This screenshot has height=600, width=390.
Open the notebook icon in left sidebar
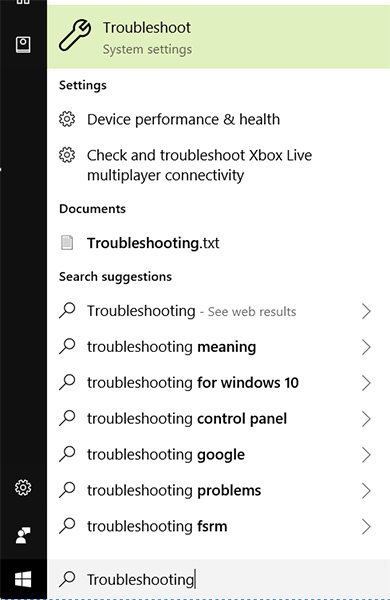(x=23, y=45)
